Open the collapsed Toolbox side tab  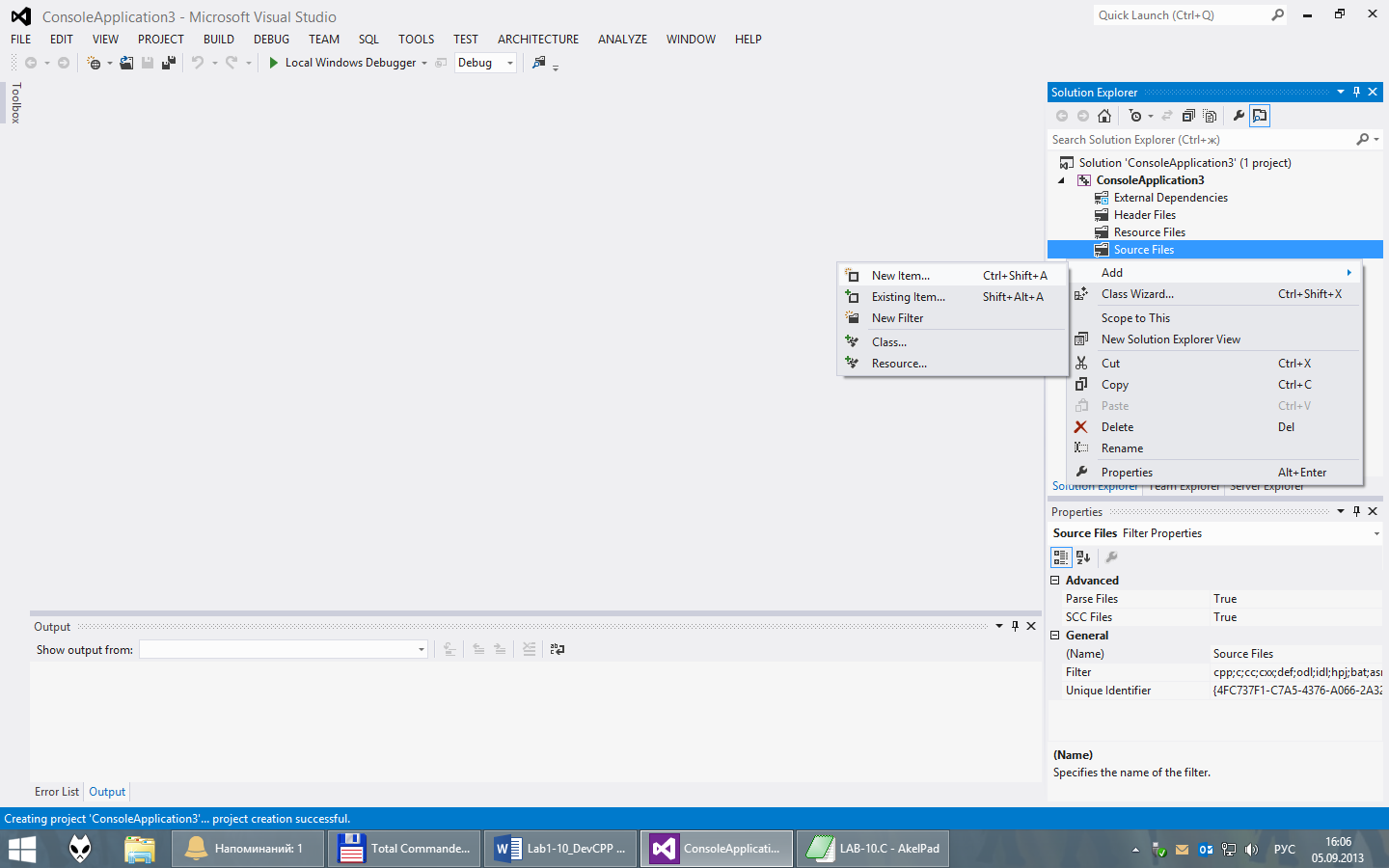[x=15, y=103]
